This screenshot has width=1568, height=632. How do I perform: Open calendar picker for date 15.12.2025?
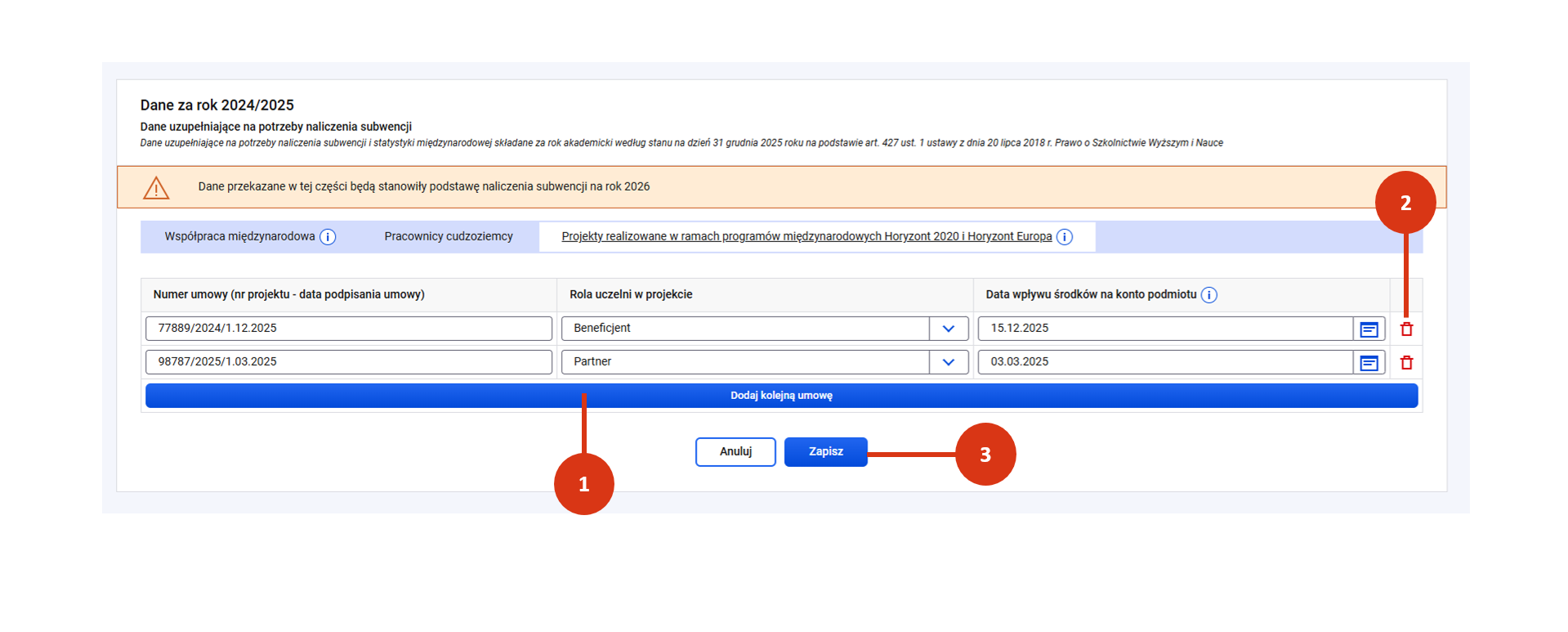click(x=1369, y=329)
